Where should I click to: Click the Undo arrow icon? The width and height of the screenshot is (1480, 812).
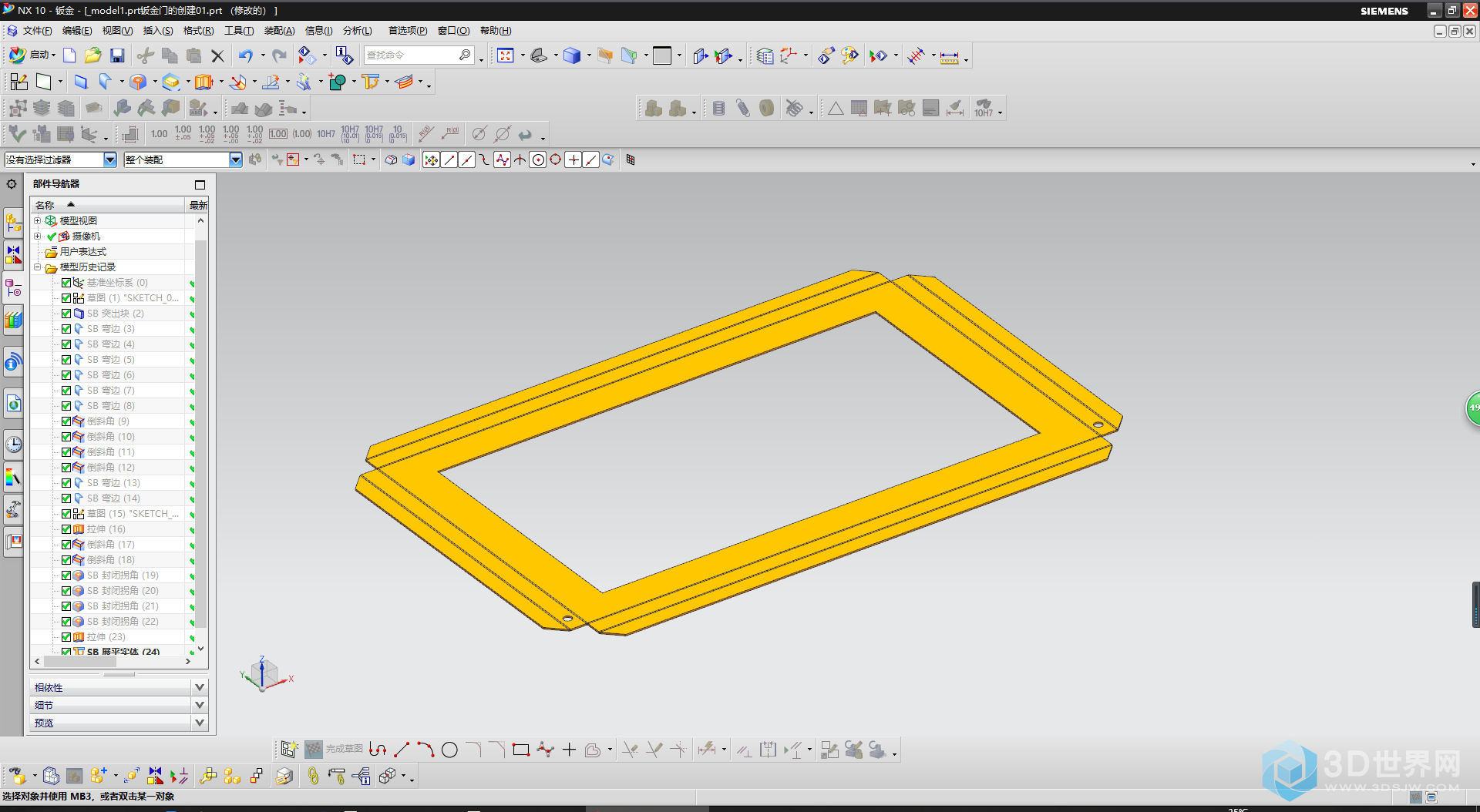246,55
